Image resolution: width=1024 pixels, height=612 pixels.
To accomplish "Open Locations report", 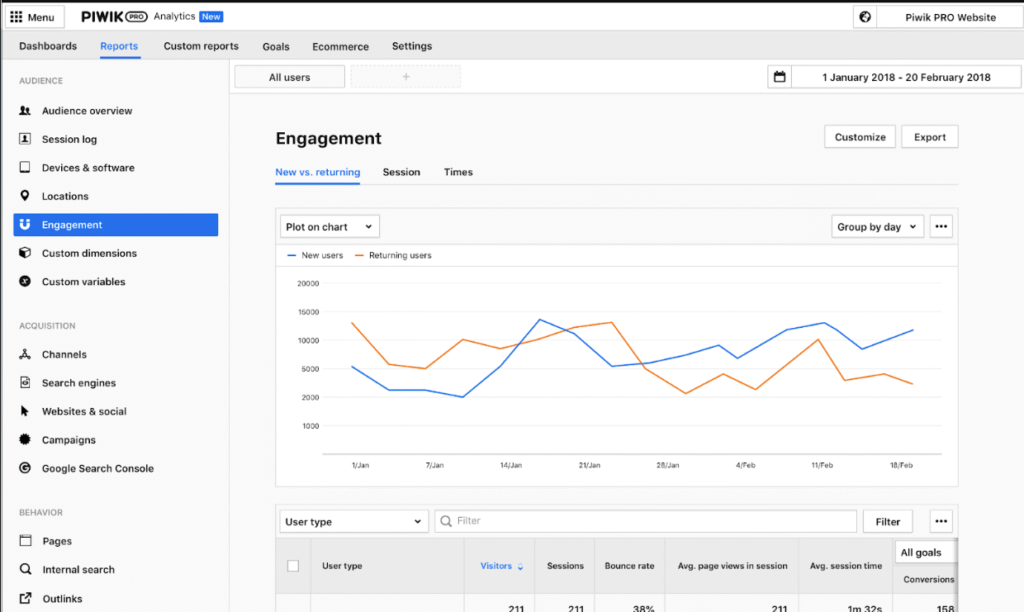I will pyautogui.click(x=65, y=196).
